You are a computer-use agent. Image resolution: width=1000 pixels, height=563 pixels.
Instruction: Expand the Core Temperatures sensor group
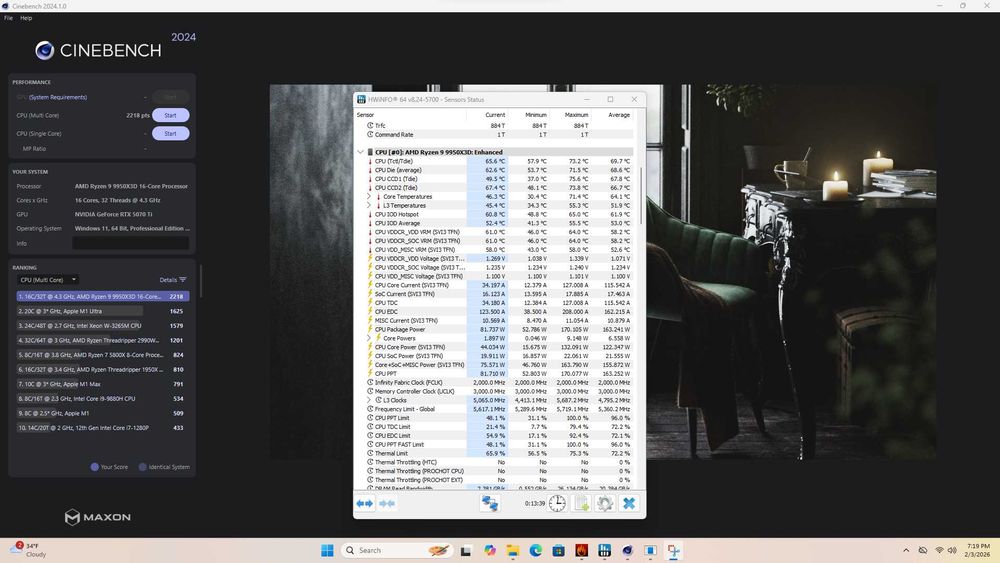pyautogui.click(x=369, y=196)
